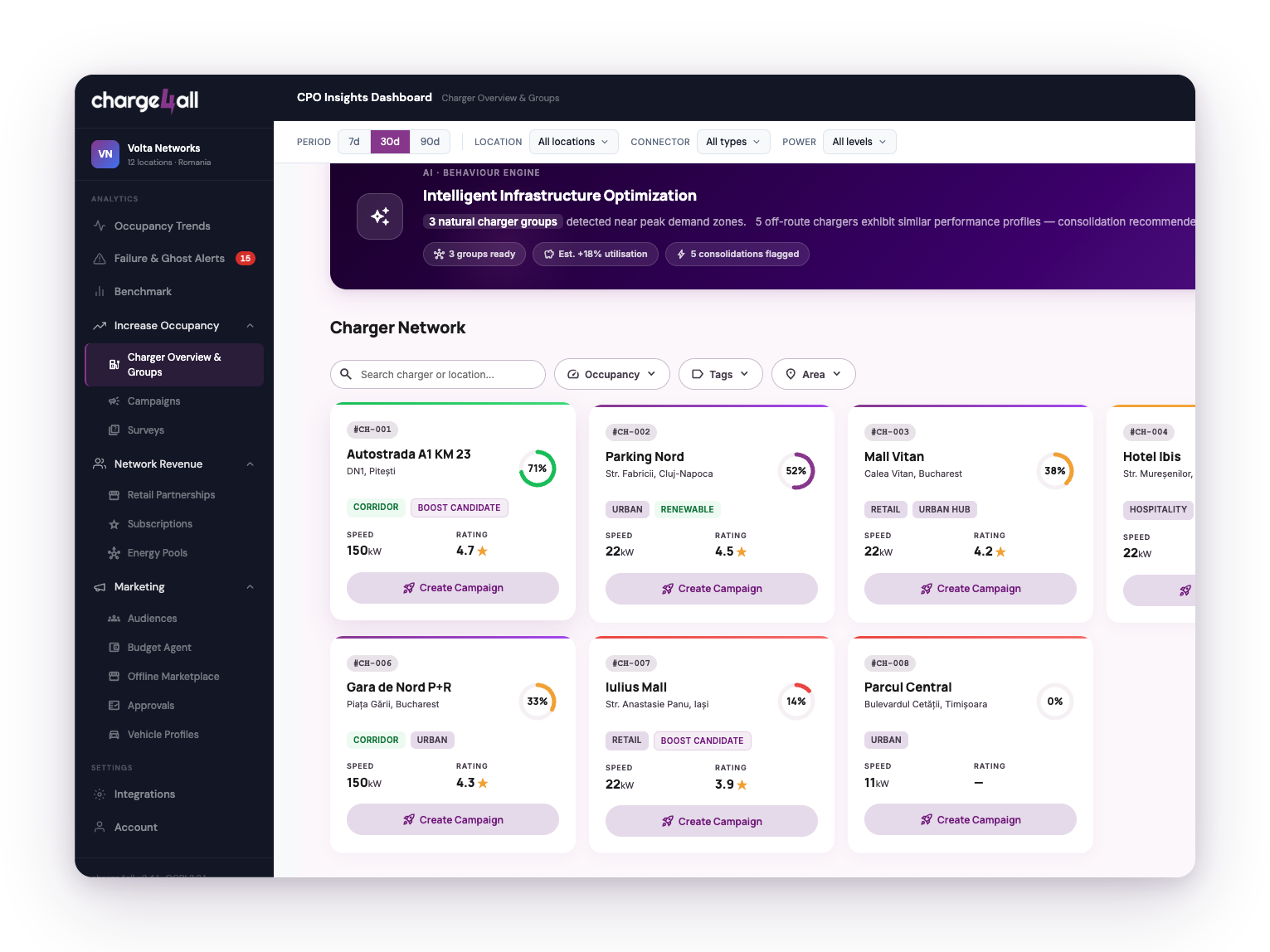Image resolution: width=1270 pixels, height=952 pixels.
Task: Click the Benchmark bar chart icon
Action: click(100, 292)
